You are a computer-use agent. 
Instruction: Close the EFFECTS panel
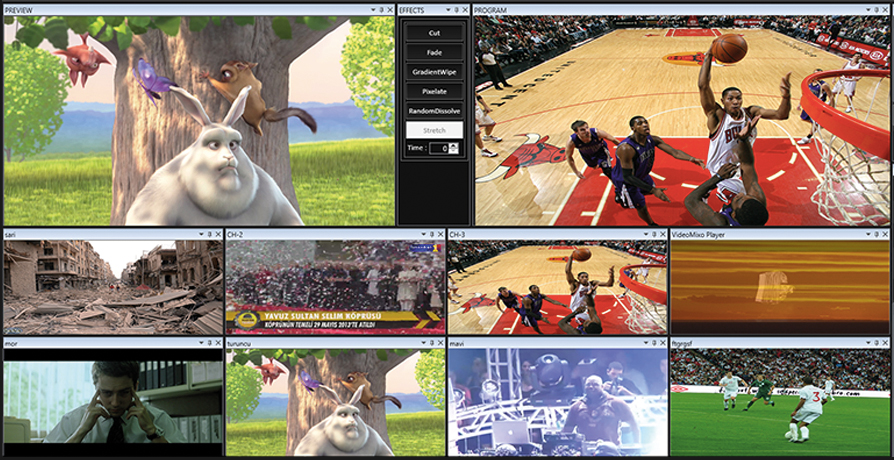465,10
